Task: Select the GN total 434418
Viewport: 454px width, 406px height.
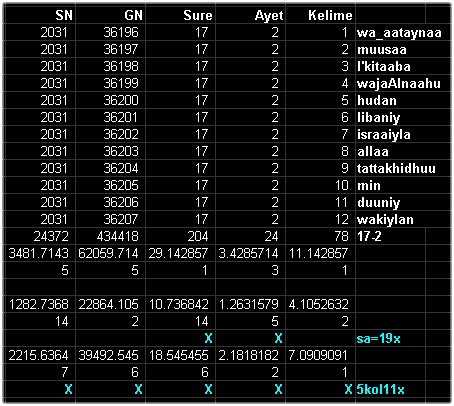Action: [x=110, y=236]
